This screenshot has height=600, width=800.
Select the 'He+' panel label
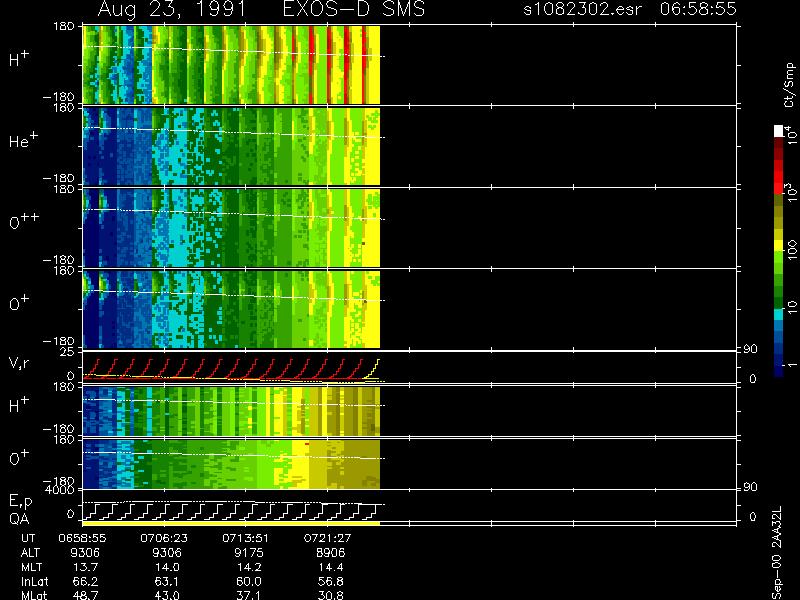pyautogui.click(x=23, y=140)
